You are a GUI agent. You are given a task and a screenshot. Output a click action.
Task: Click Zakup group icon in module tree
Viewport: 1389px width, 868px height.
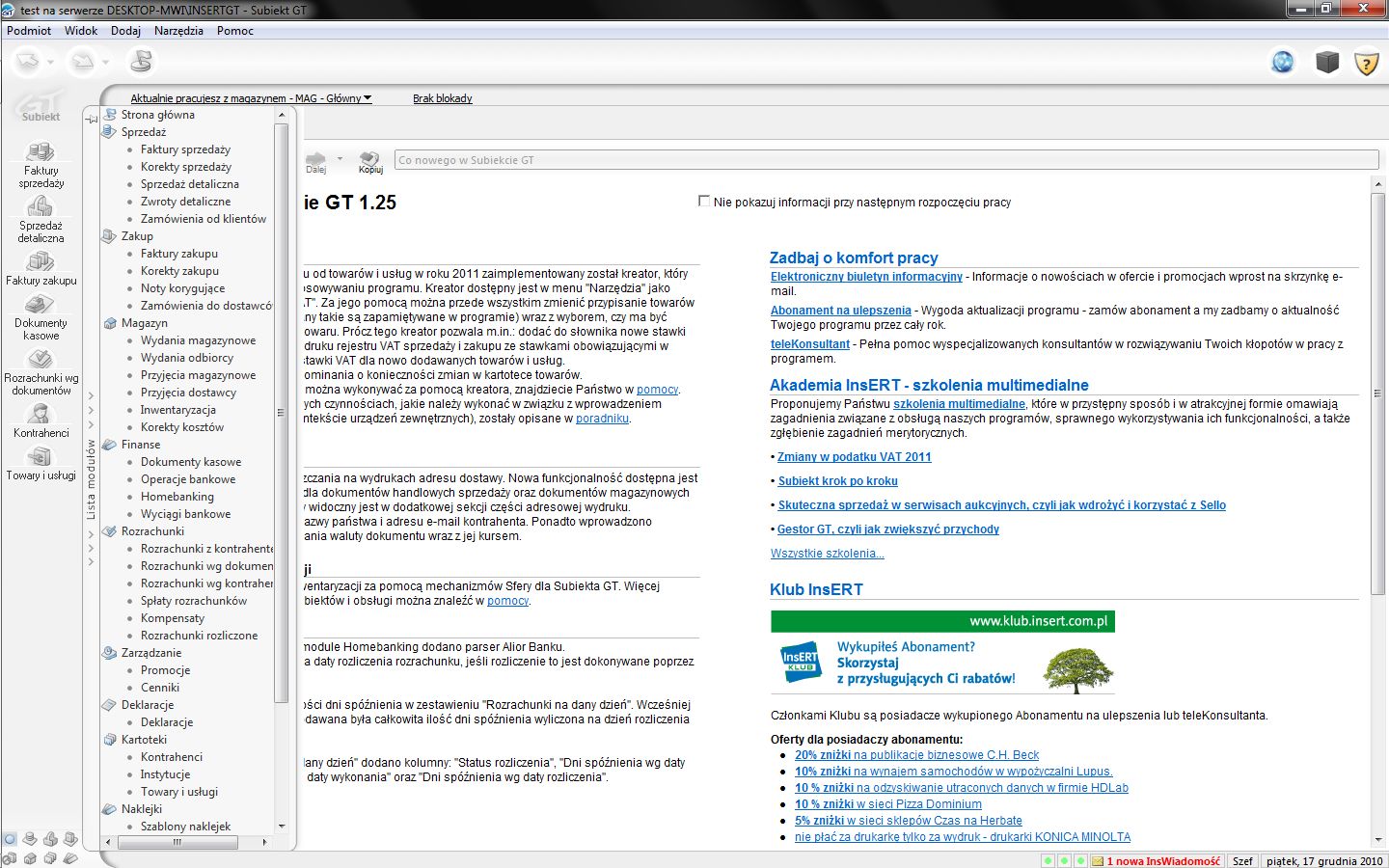(110, 236)
